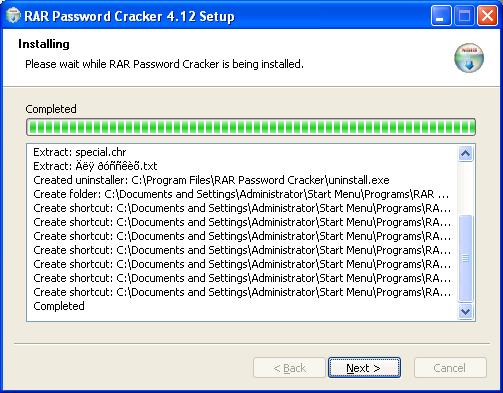Select the 'Extract: special.chr' log line
Screen dimensions: 503x393
80,152
